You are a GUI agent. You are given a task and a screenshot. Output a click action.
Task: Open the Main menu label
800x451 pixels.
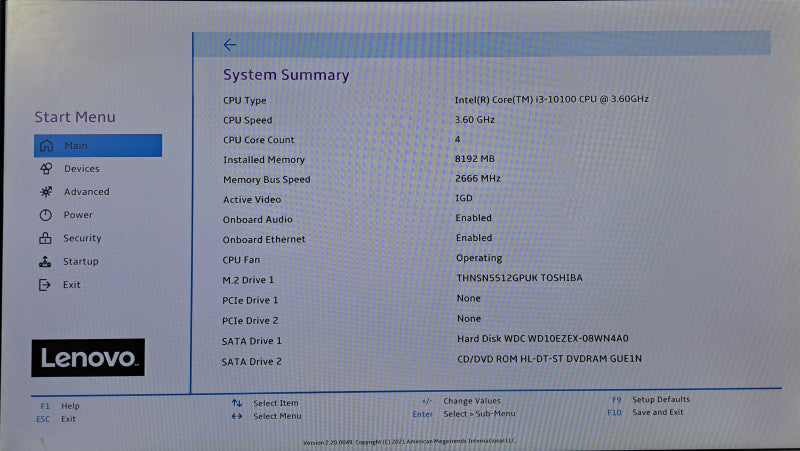point(76,145)
